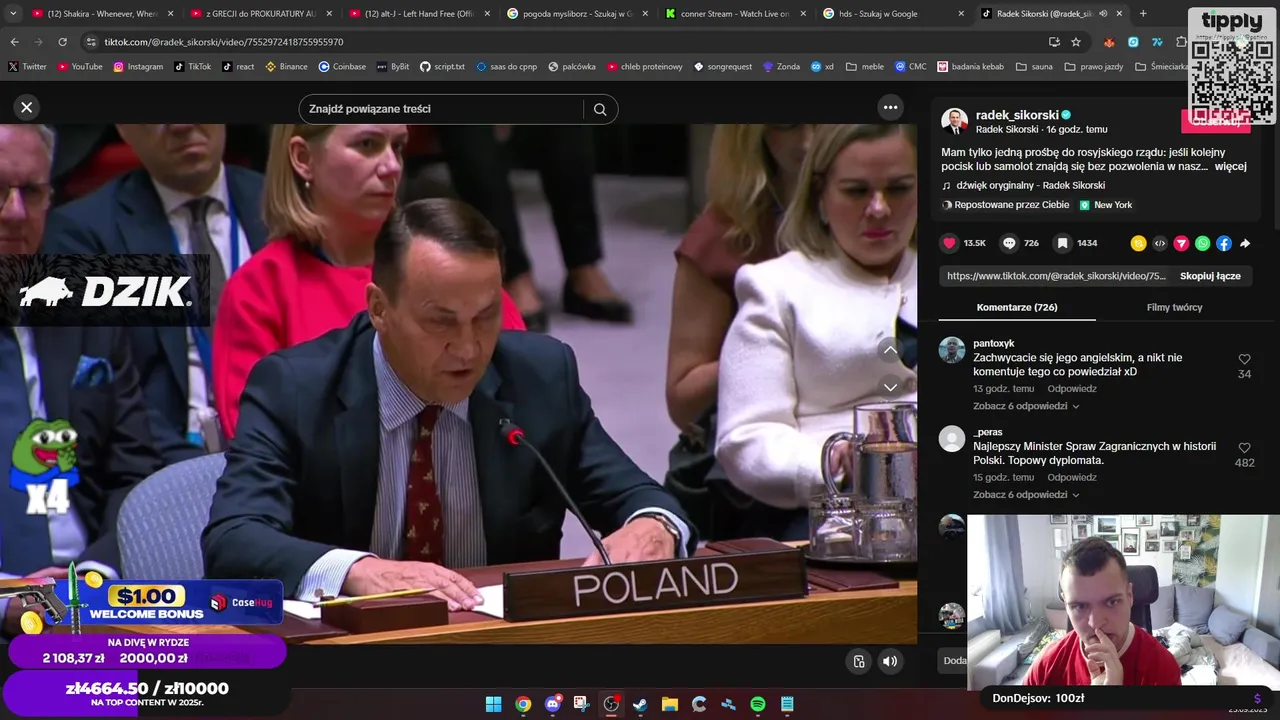Close the TikTok video viewer with X
This screenshot has width=1280, height=720.
pyautogui.click(x=27, y=107)
